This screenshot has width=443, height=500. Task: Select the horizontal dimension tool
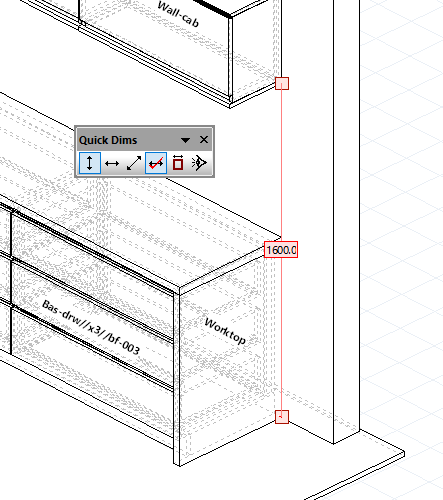[x=112, y=163]
